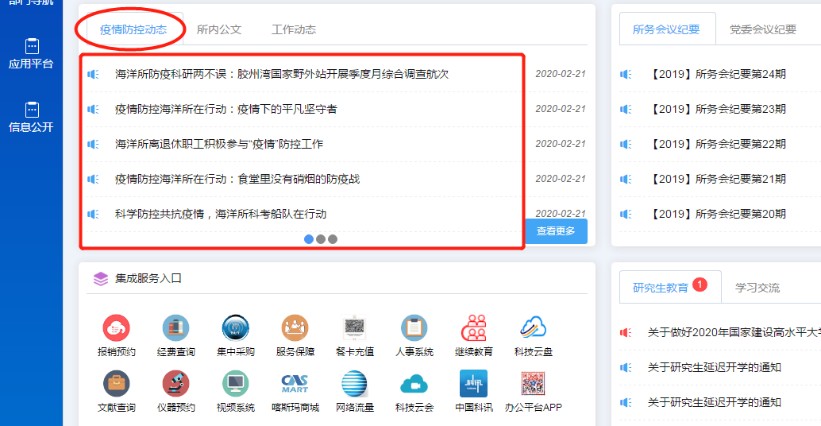Open 信息公开 in left sidebar

31,116
